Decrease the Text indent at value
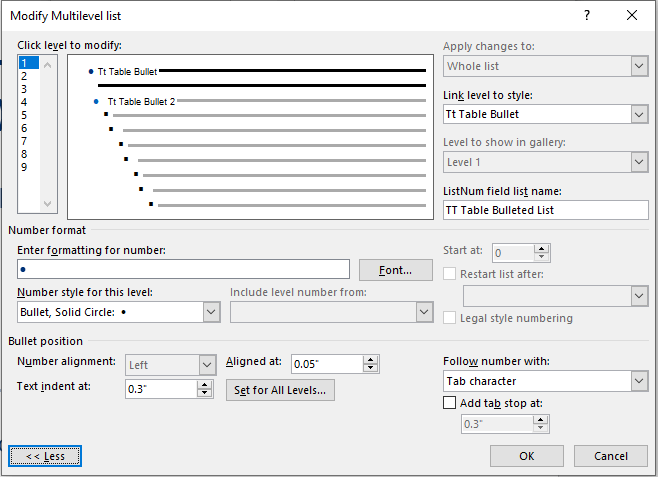 coord(206,394)
